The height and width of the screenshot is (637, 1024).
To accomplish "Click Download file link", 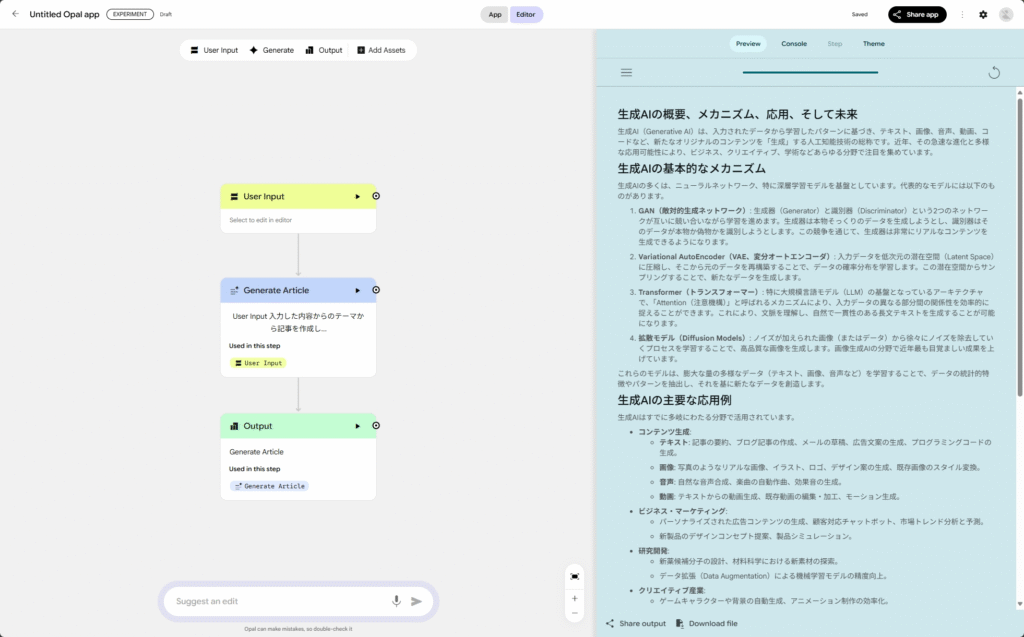I will [x=707, y=623].
